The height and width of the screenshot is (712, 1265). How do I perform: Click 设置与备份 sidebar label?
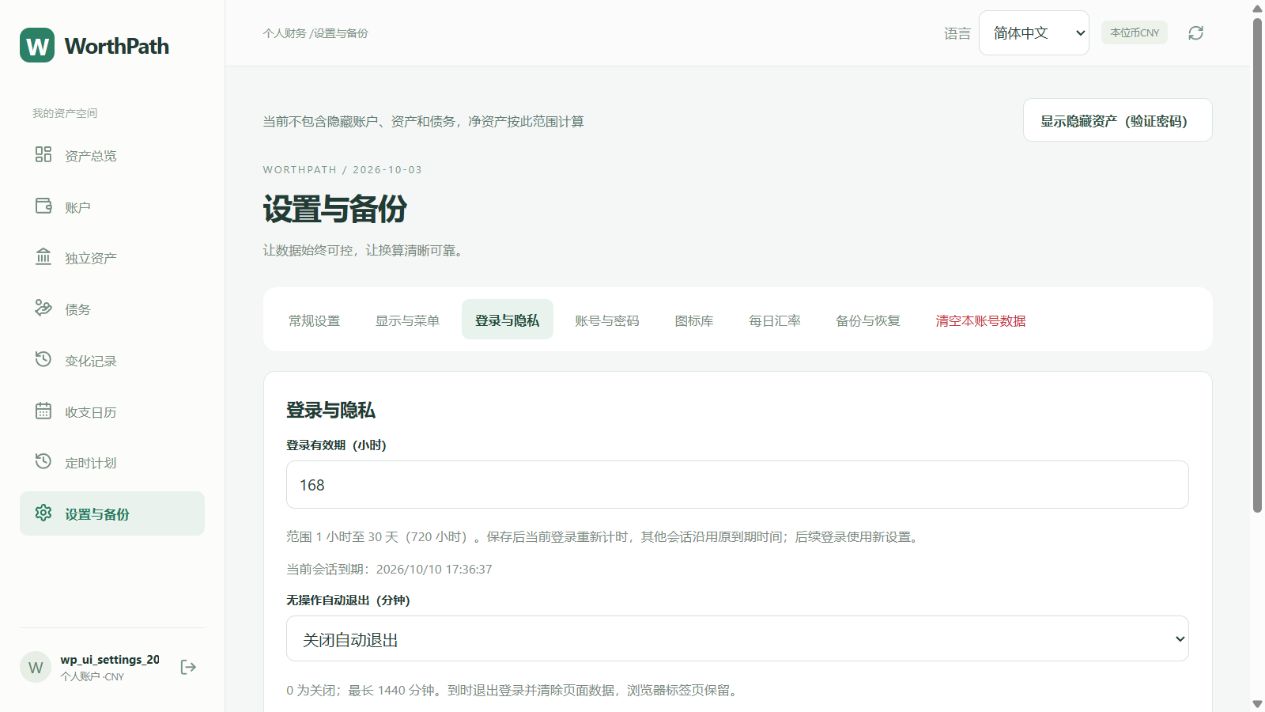click(97, 514)
